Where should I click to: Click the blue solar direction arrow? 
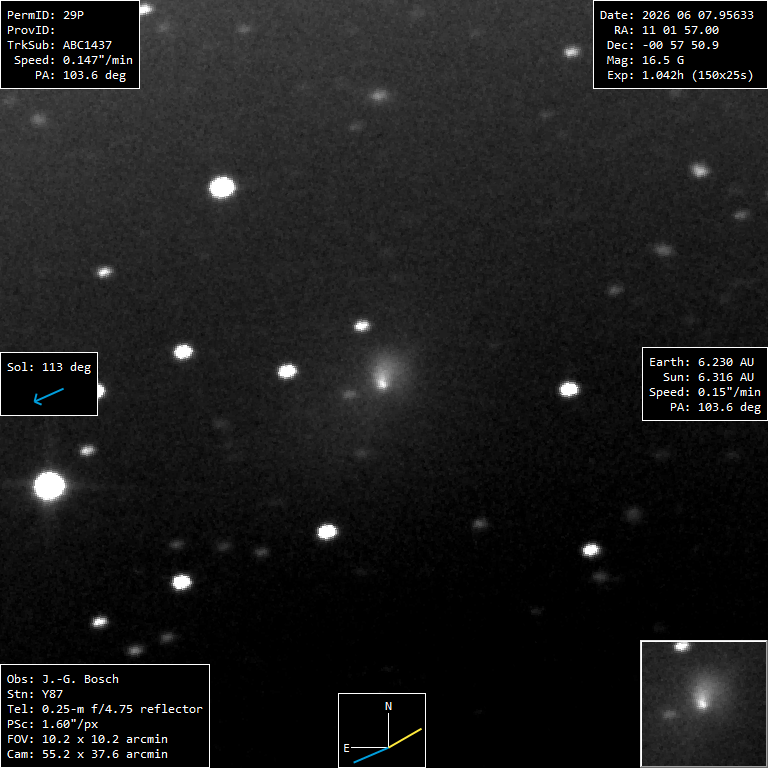pos(48,396)
